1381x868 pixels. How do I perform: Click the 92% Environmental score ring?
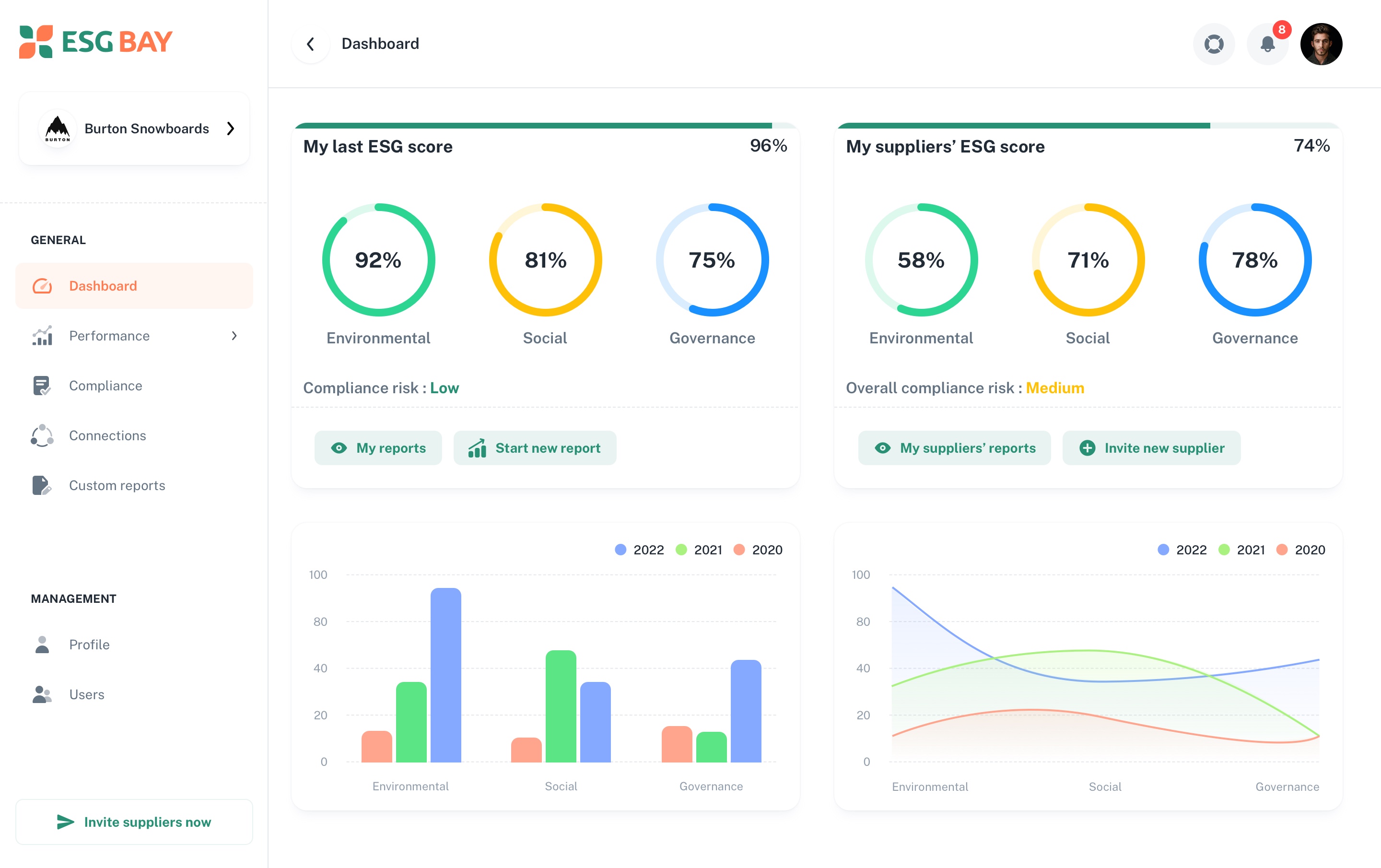click(x=378, y=260)
